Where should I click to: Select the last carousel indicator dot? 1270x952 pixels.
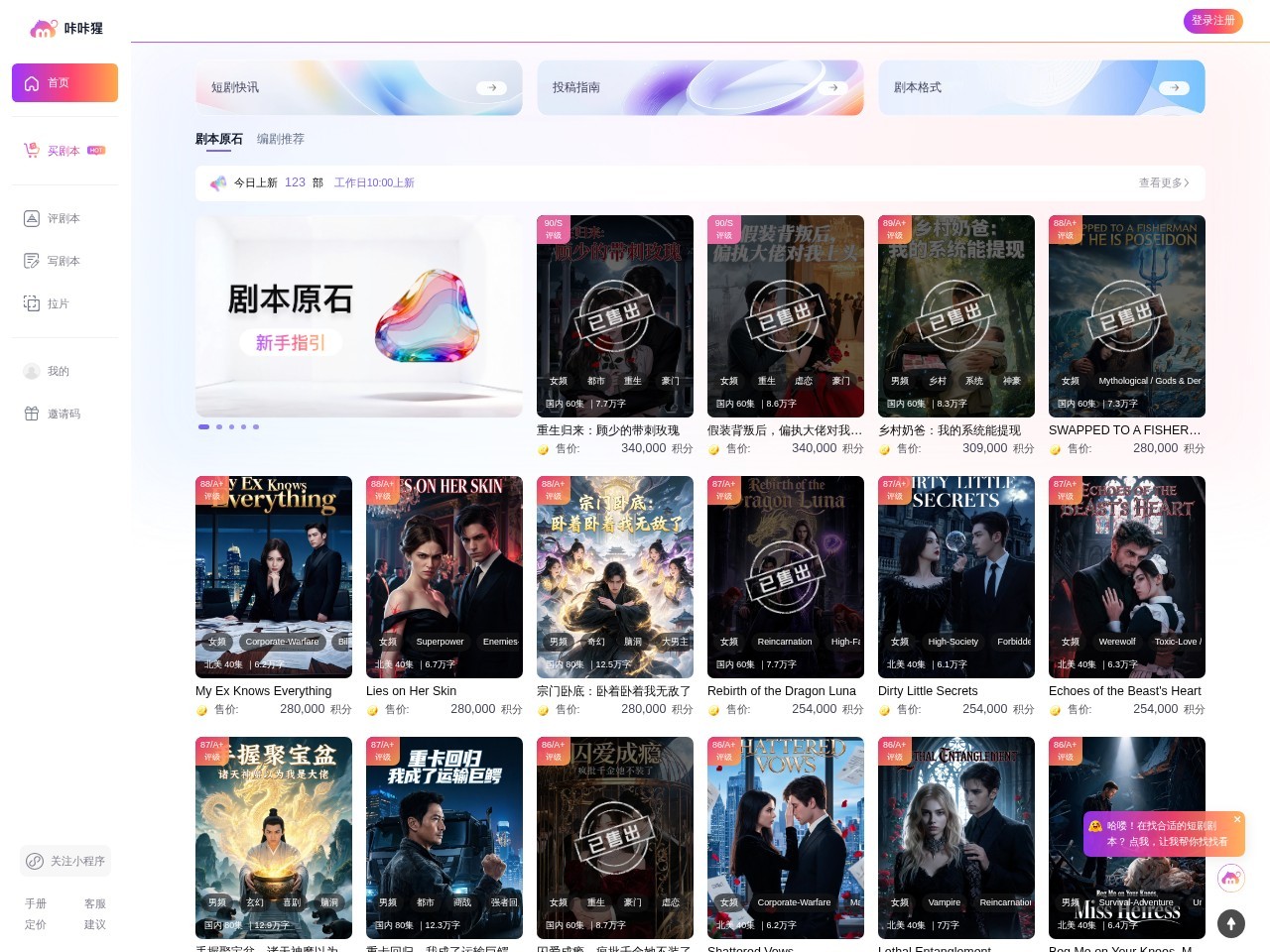256,426
